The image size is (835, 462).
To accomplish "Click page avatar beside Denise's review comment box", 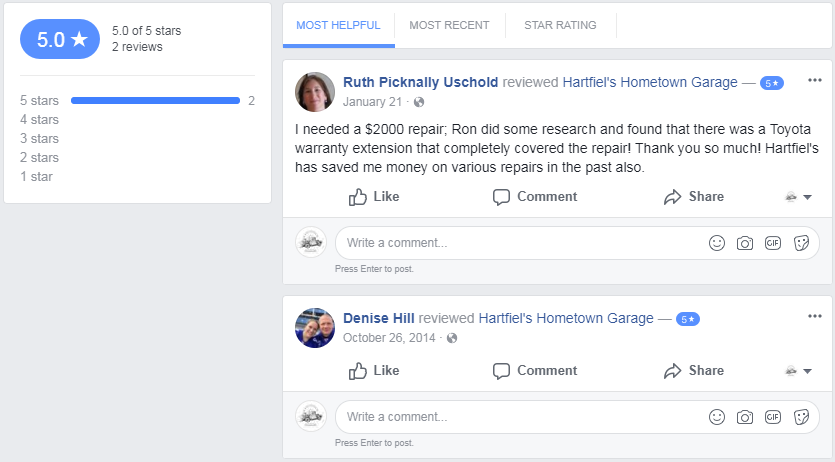I will click(311, 416).
